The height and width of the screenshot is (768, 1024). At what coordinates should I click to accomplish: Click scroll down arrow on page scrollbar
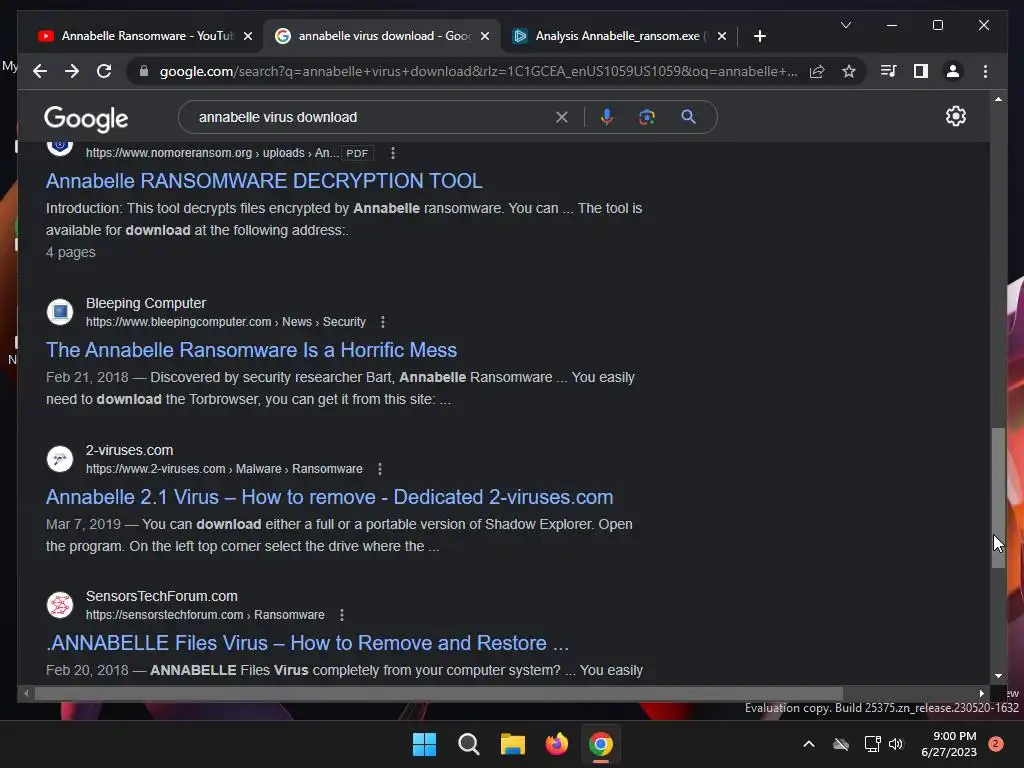[998, 676]
